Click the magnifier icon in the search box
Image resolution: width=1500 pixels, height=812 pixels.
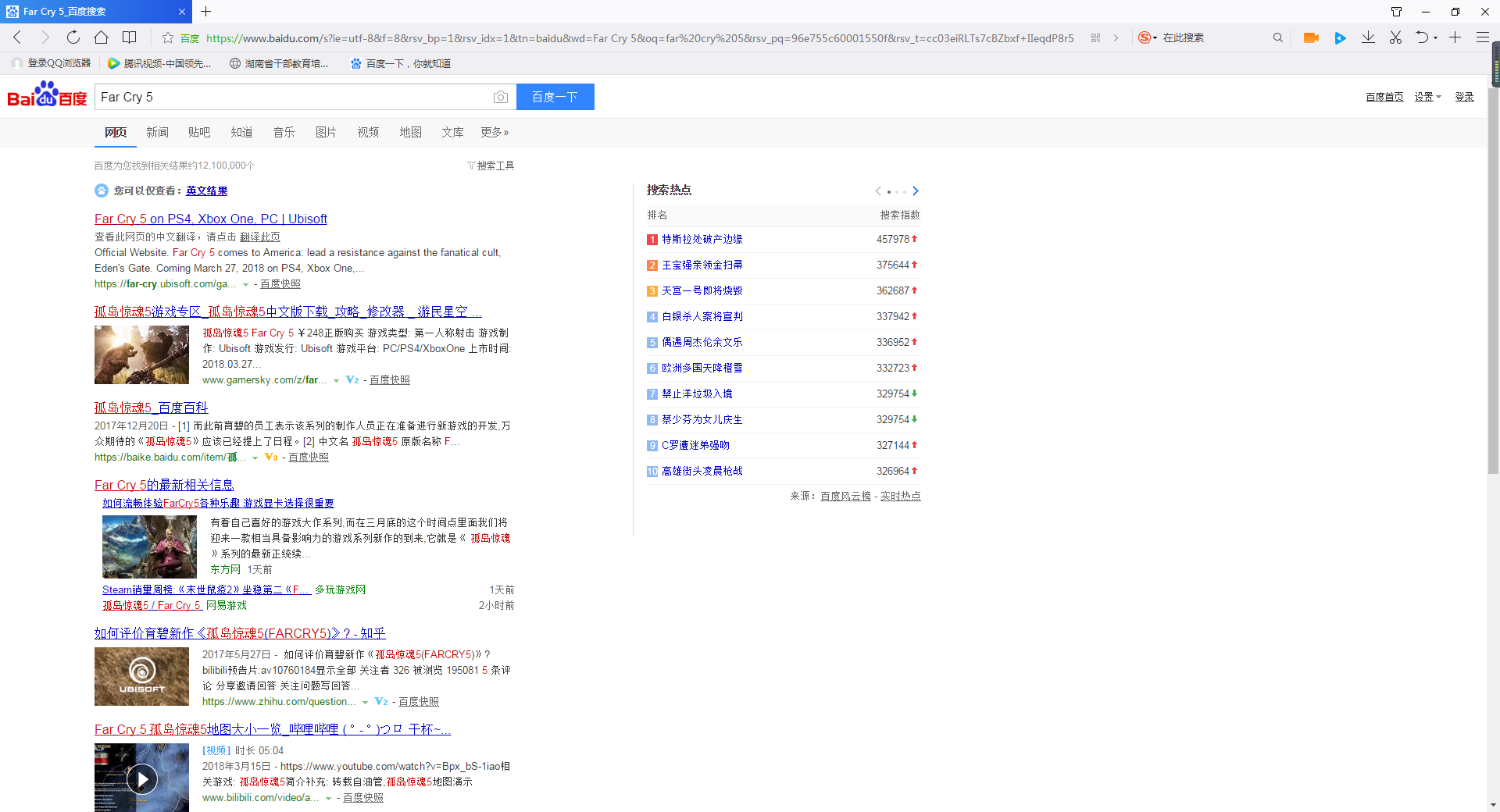(1277, 37)
